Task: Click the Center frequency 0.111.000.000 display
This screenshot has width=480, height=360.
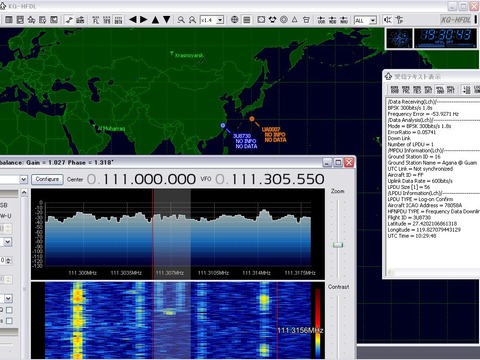Action: 141,179
